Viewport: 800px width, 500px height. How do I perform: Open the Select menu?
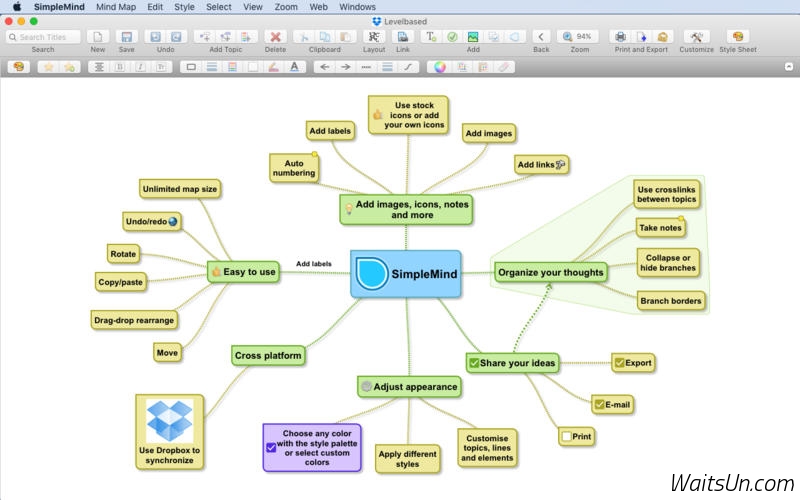click(x=218, y=7)
